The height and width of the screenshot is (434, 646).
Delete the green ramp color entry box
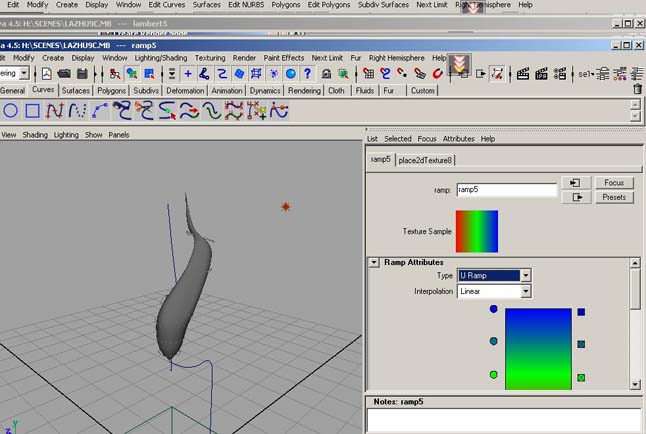click(581, 378)
